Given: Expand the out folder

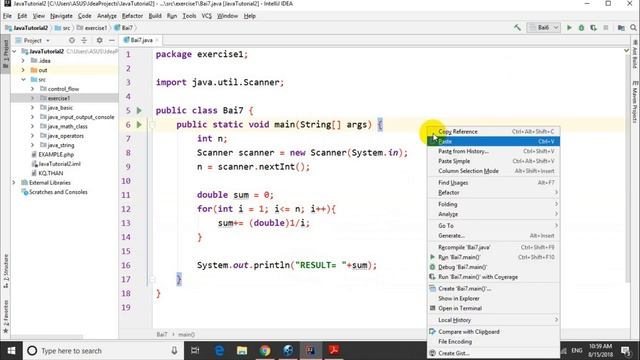Looking at the screenshot, I should coord(23,70).
